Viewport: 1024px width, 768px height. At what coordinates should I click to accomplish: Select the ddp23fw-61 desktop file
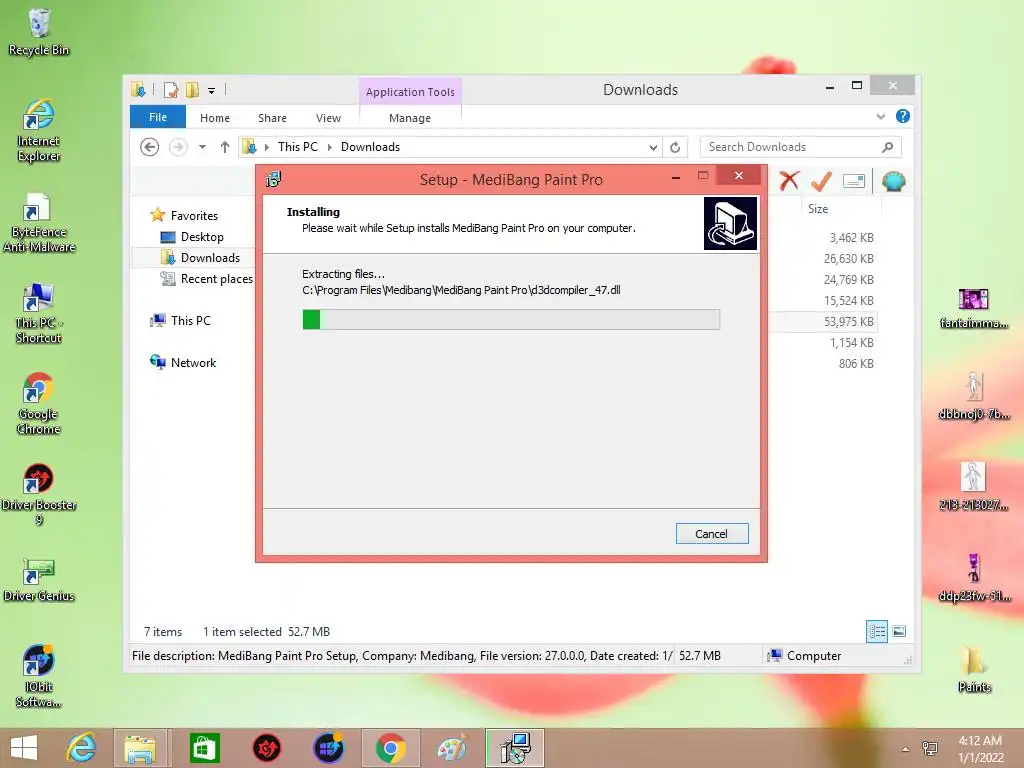click(x=974, y=577)
